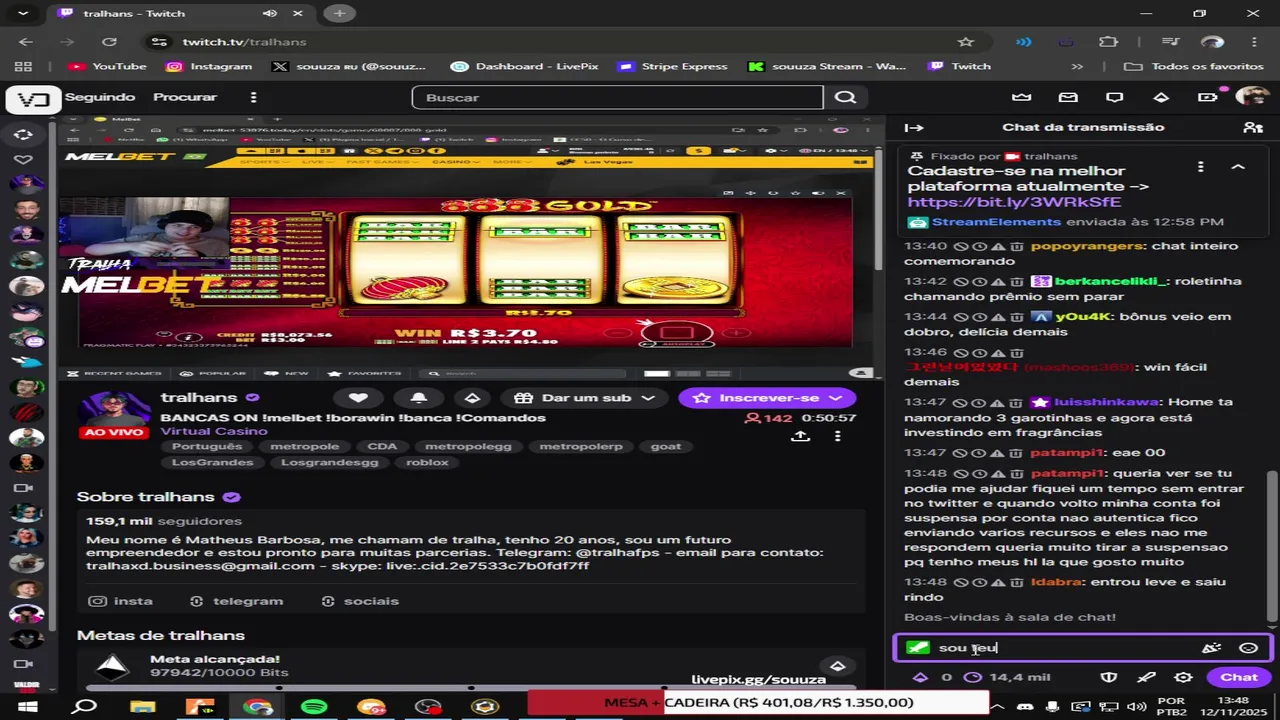Click the cheer bits icon next to bell
The width and height of the screenshot is (1280, 720).
pos(472,397)
